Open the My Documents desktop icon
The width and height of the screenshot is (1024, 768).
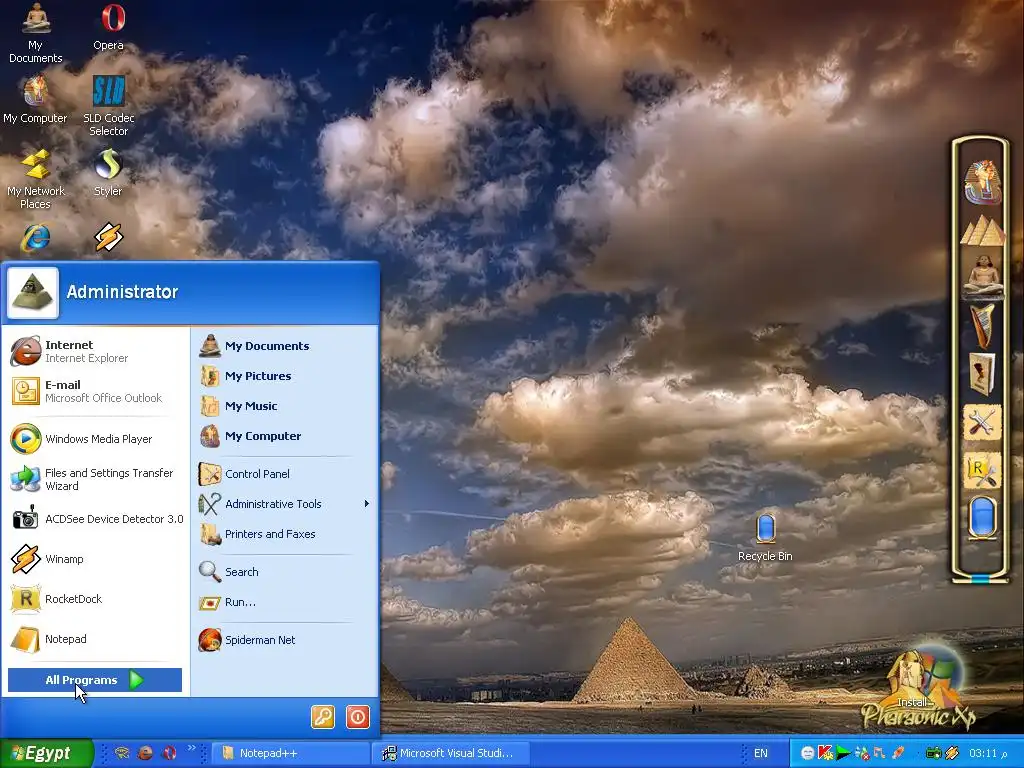[35, 33]
